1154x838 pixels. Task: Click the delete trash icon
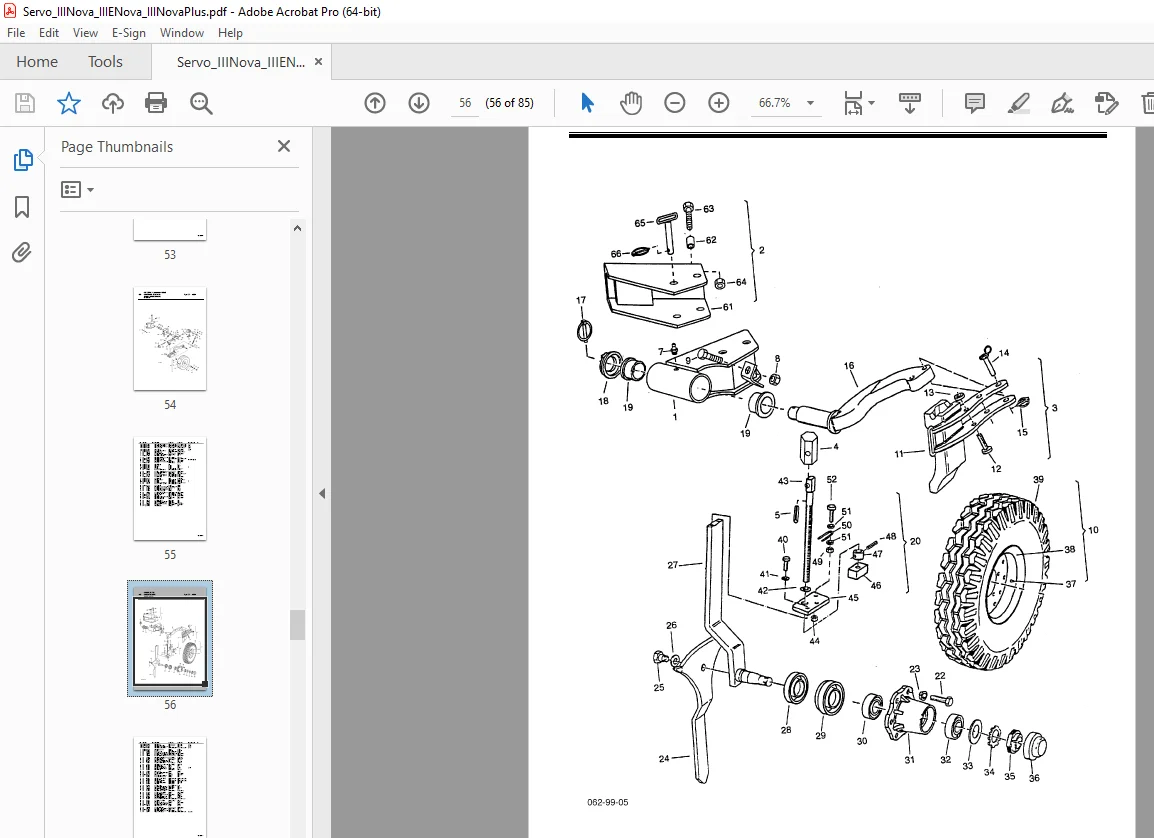click(1147, 103)
